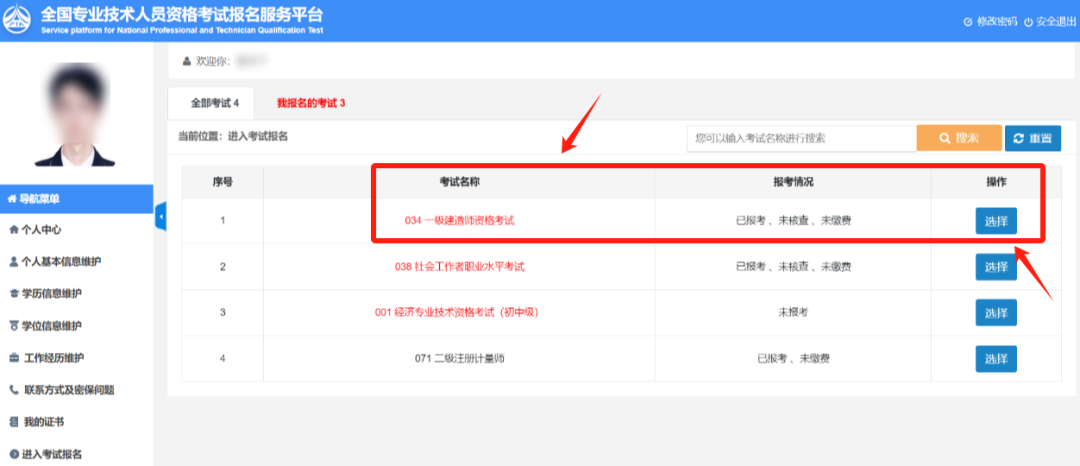This screenshot has width=1080, height=466.
Task: Click the 修改密码 (change password) icon
Action: (x=967, y=22)
